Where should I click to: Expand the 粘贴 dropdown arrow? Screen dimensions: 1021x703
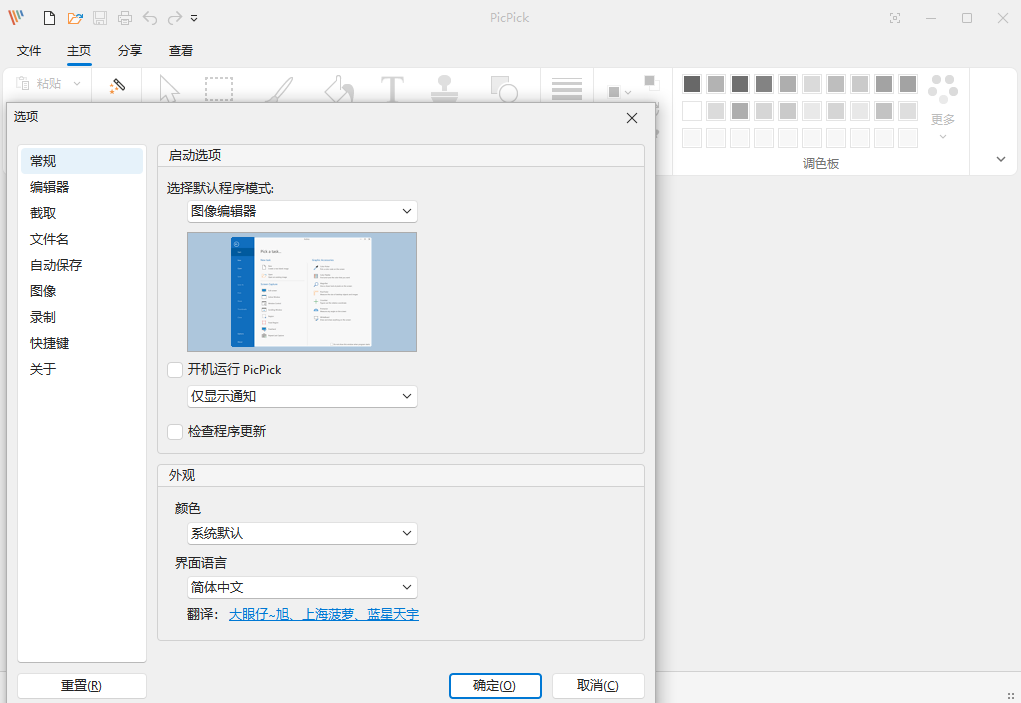coord(77,83)
